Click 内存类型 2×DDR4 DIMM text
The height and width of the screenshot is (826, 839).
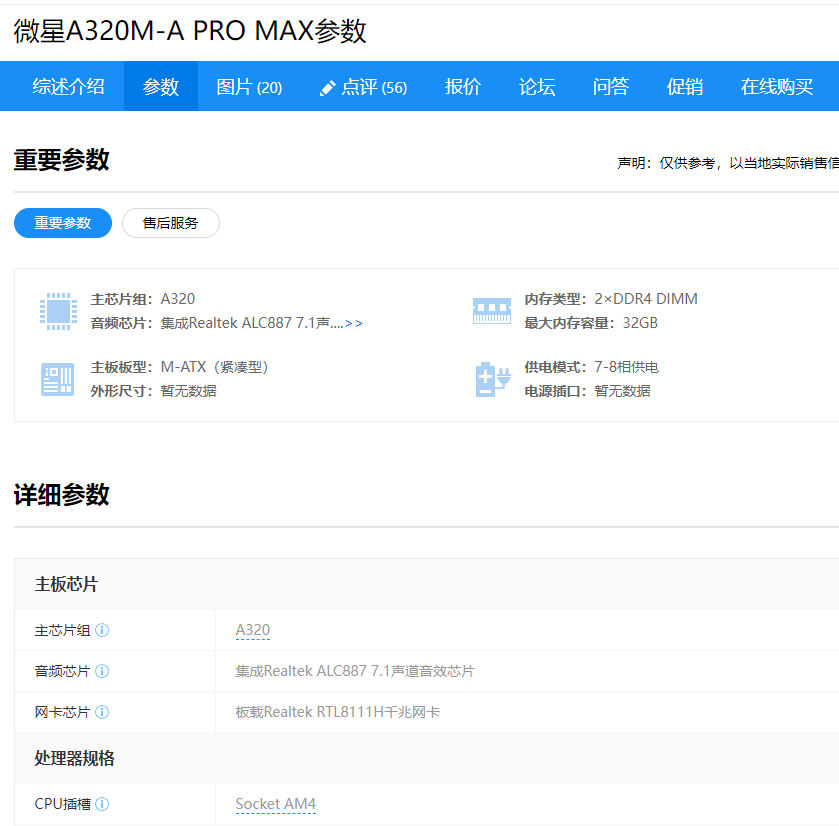[x=611, y=299]
